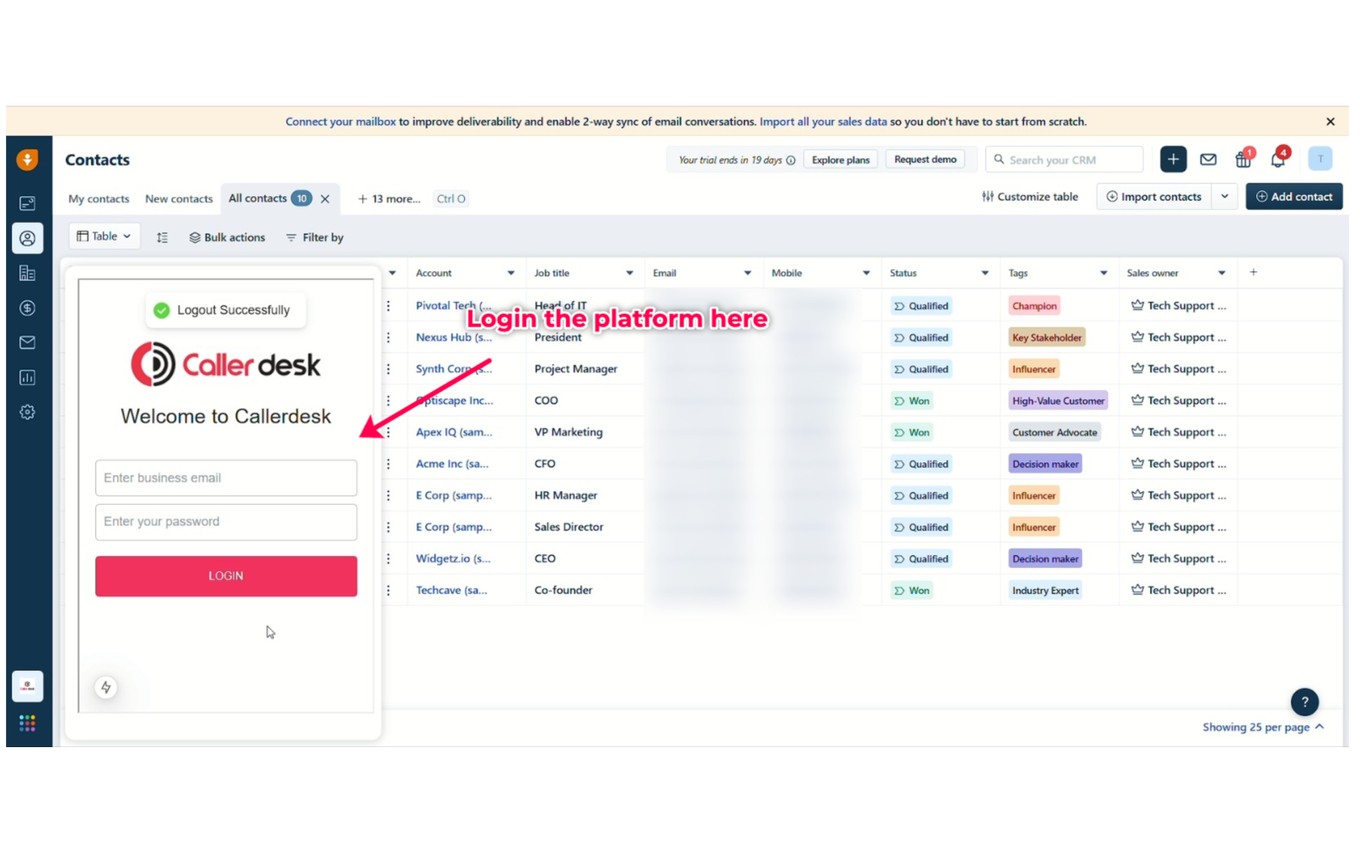Click the Request demo button

coord(925,160)
